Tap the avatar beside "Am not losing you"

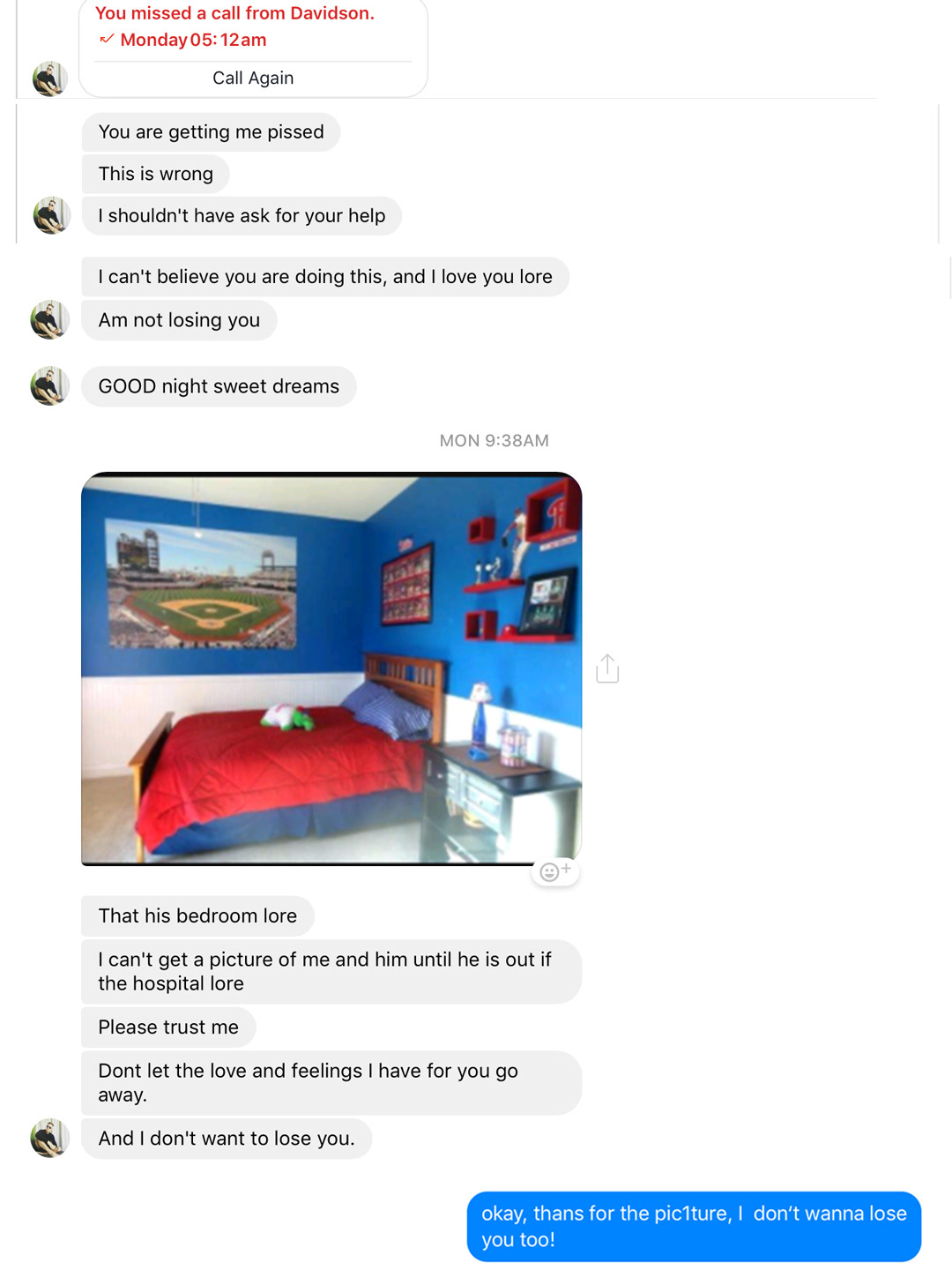(49, 319)
